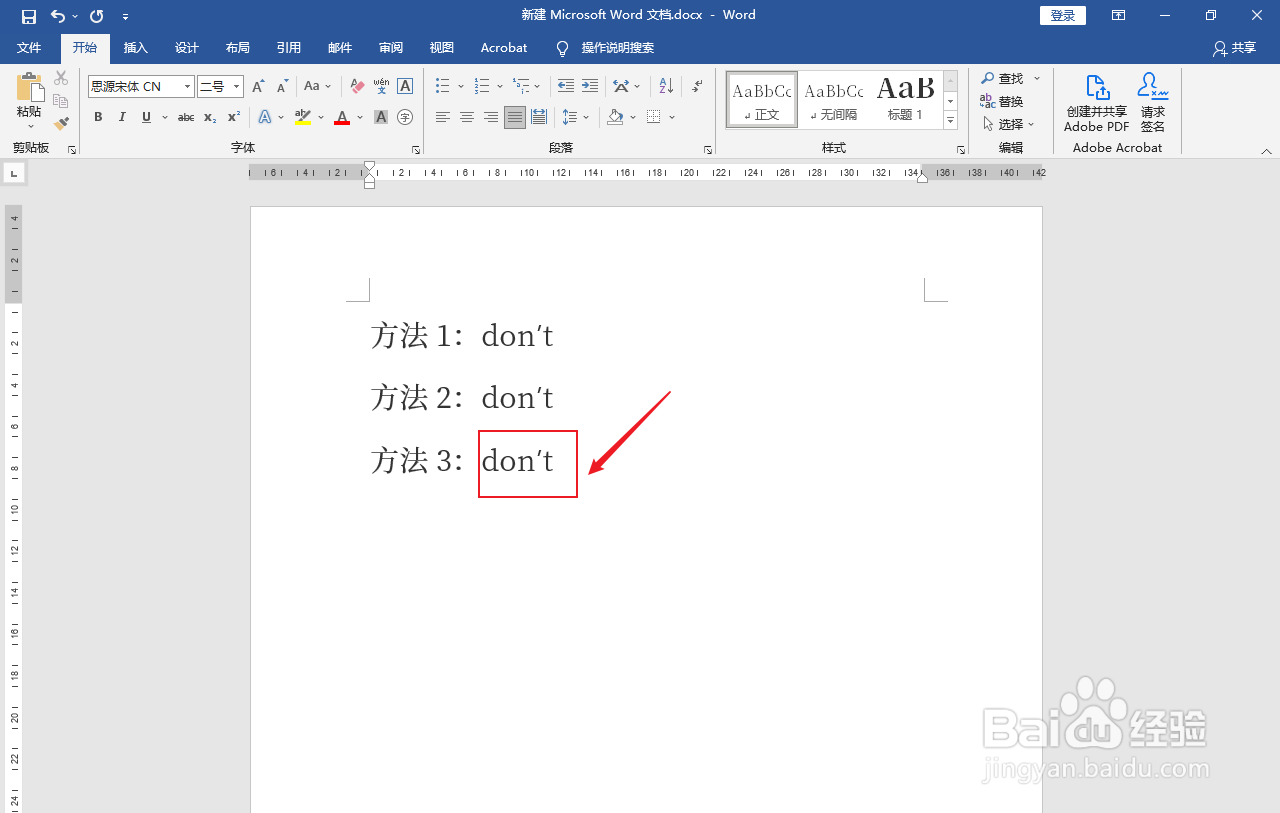1280x813 pixels.
Task: Toggle Strikethrough formatting
Action: pyautogui.click(x=186, y=118)
